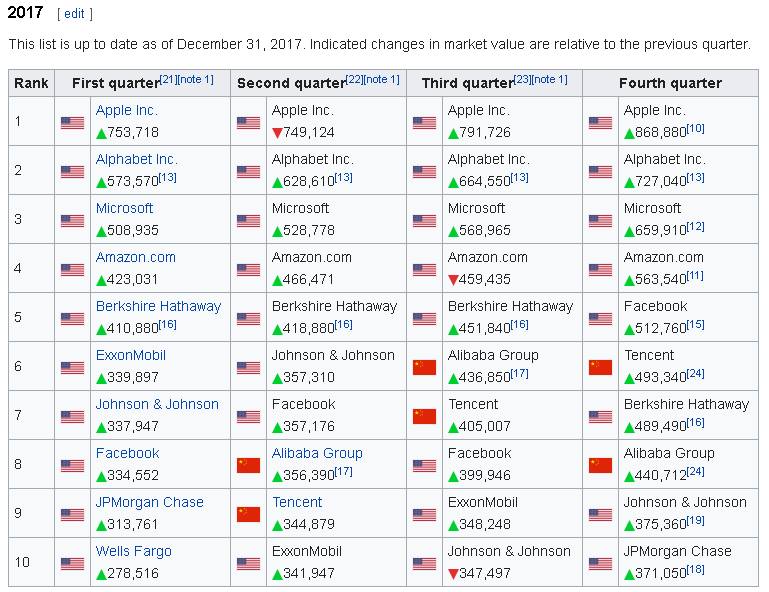Viewport: 769px width, 592px height.
Task: Click reference [13] after 628,610
Action: [x=344, y=178]
